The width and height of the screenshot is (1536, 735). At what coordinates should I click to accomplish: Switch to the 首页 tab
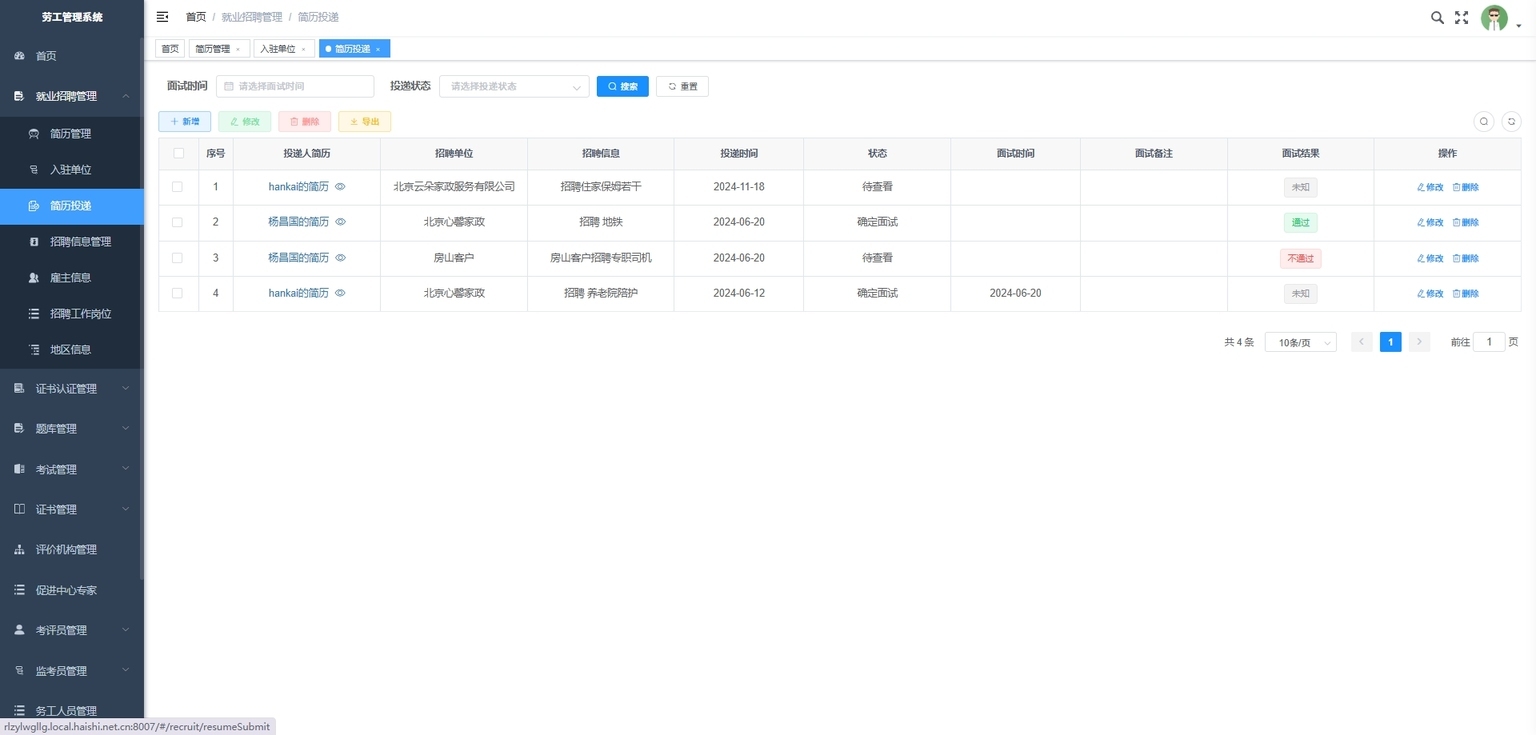tap(170, 49)
